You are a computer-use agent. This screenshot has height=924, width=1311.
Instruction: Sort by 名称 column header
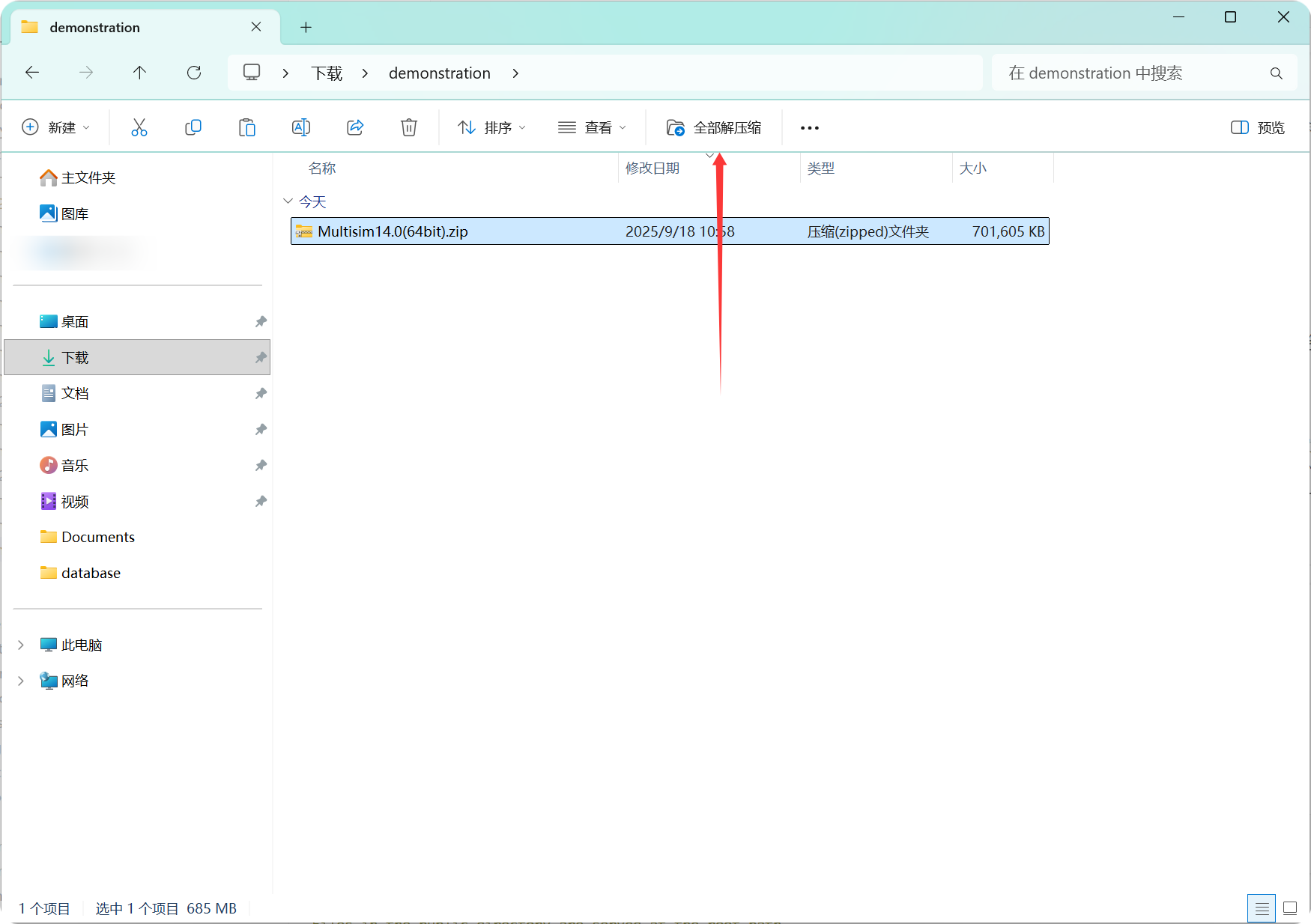322,168
